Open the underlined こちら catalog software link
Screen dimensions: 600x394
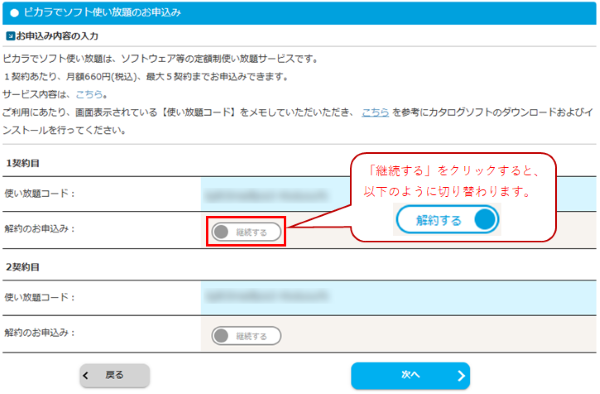click(x=375, y=112)
